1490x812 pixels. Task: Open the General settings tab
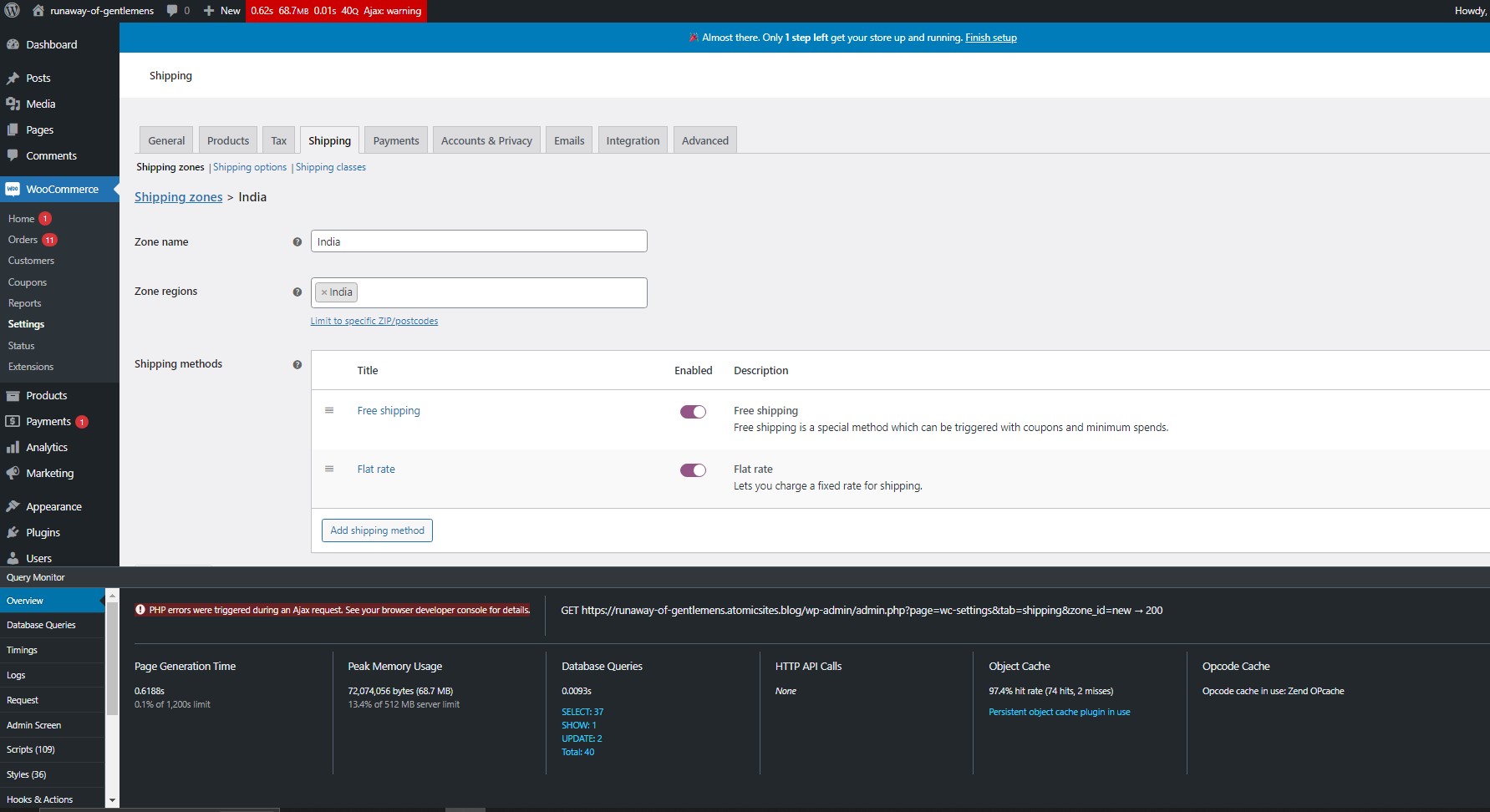(x=166, y=140)
